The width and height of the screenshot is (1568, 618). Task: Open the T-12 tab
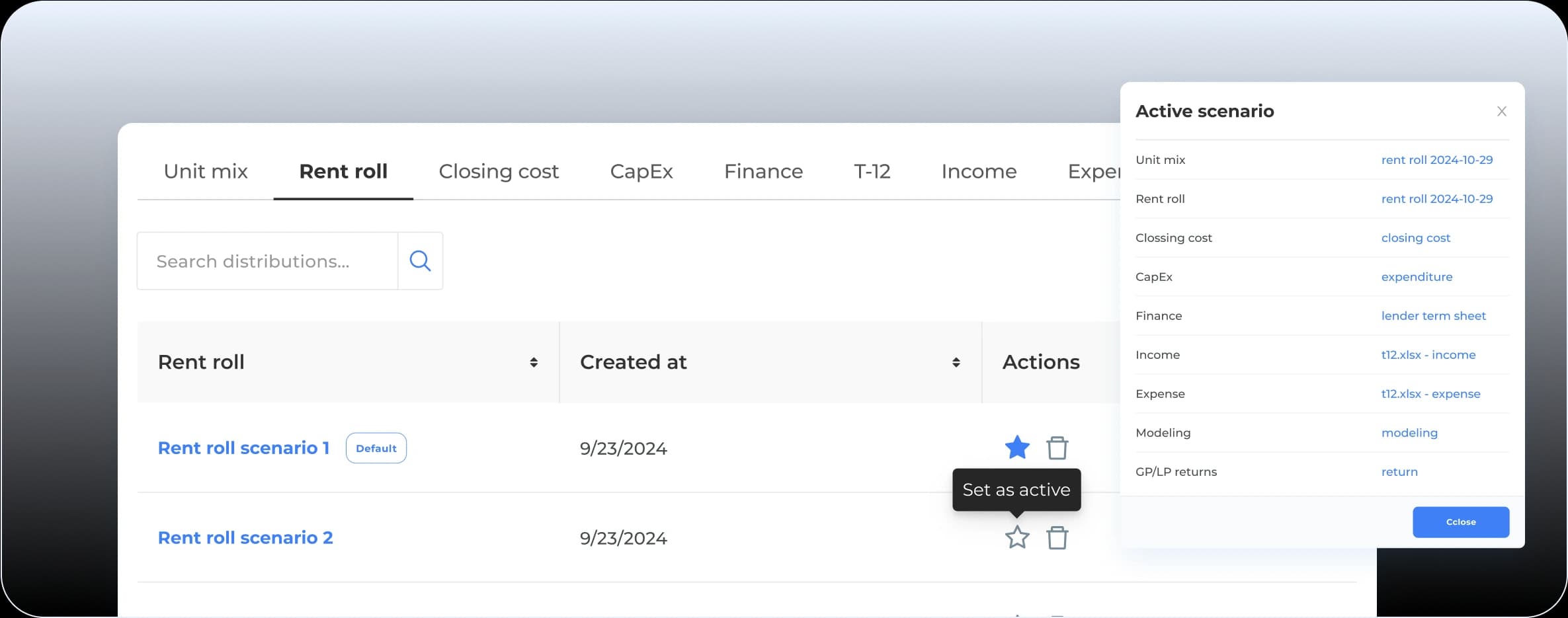872,171
